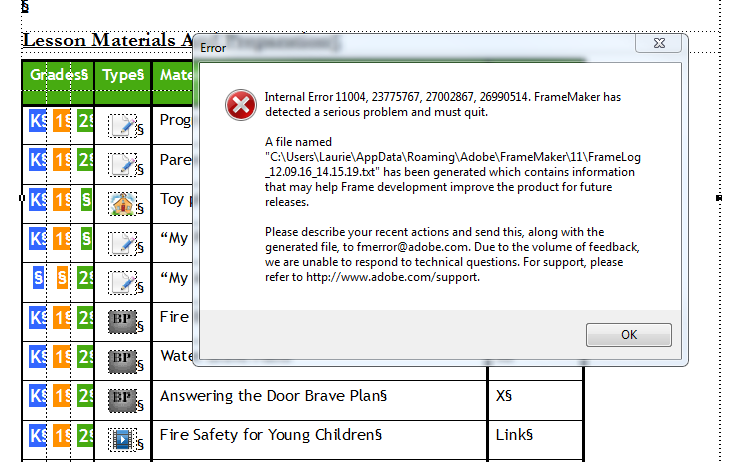Click the Grades column header

tap(58, 74)
